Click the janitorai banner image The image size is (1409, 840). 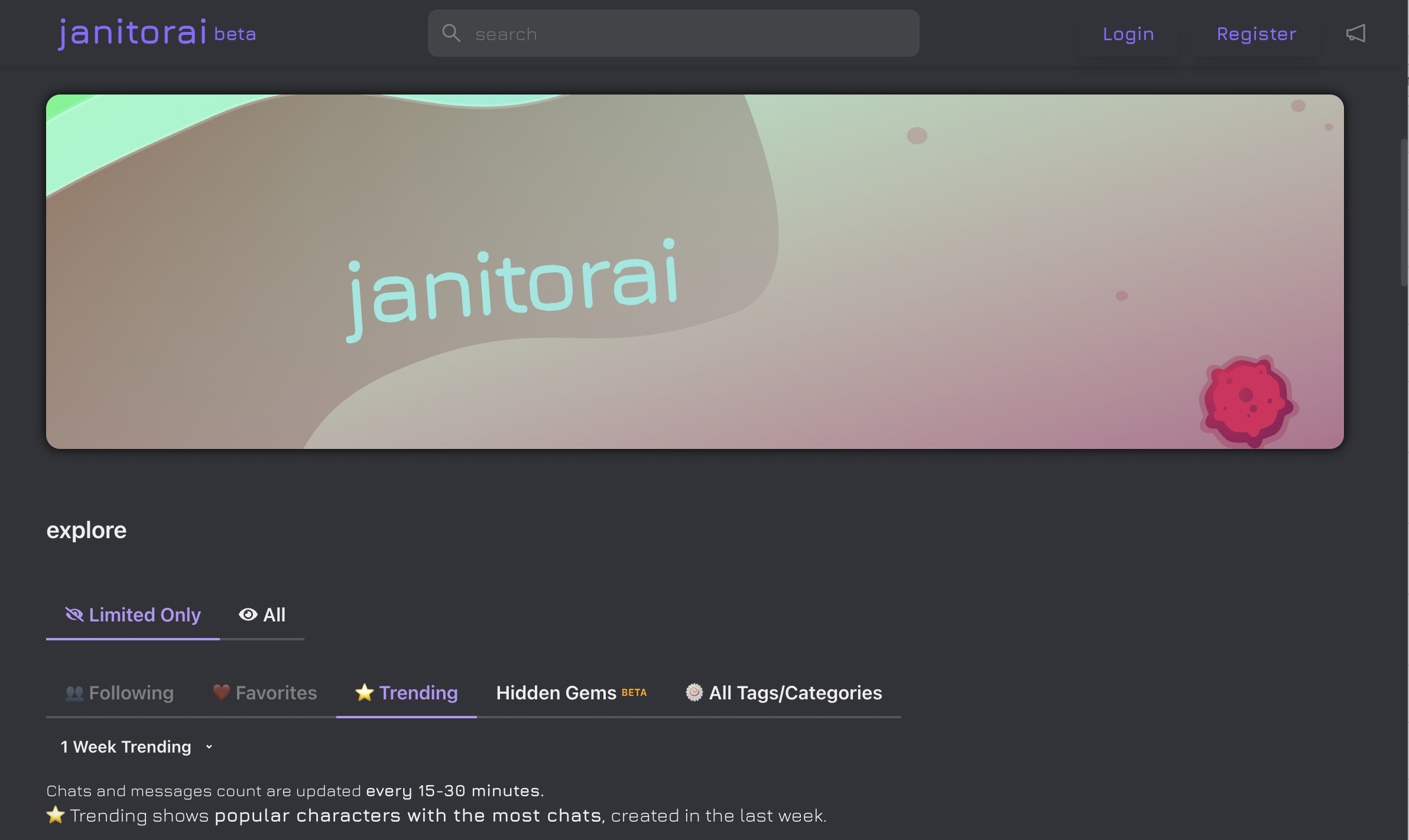[695, 272]
